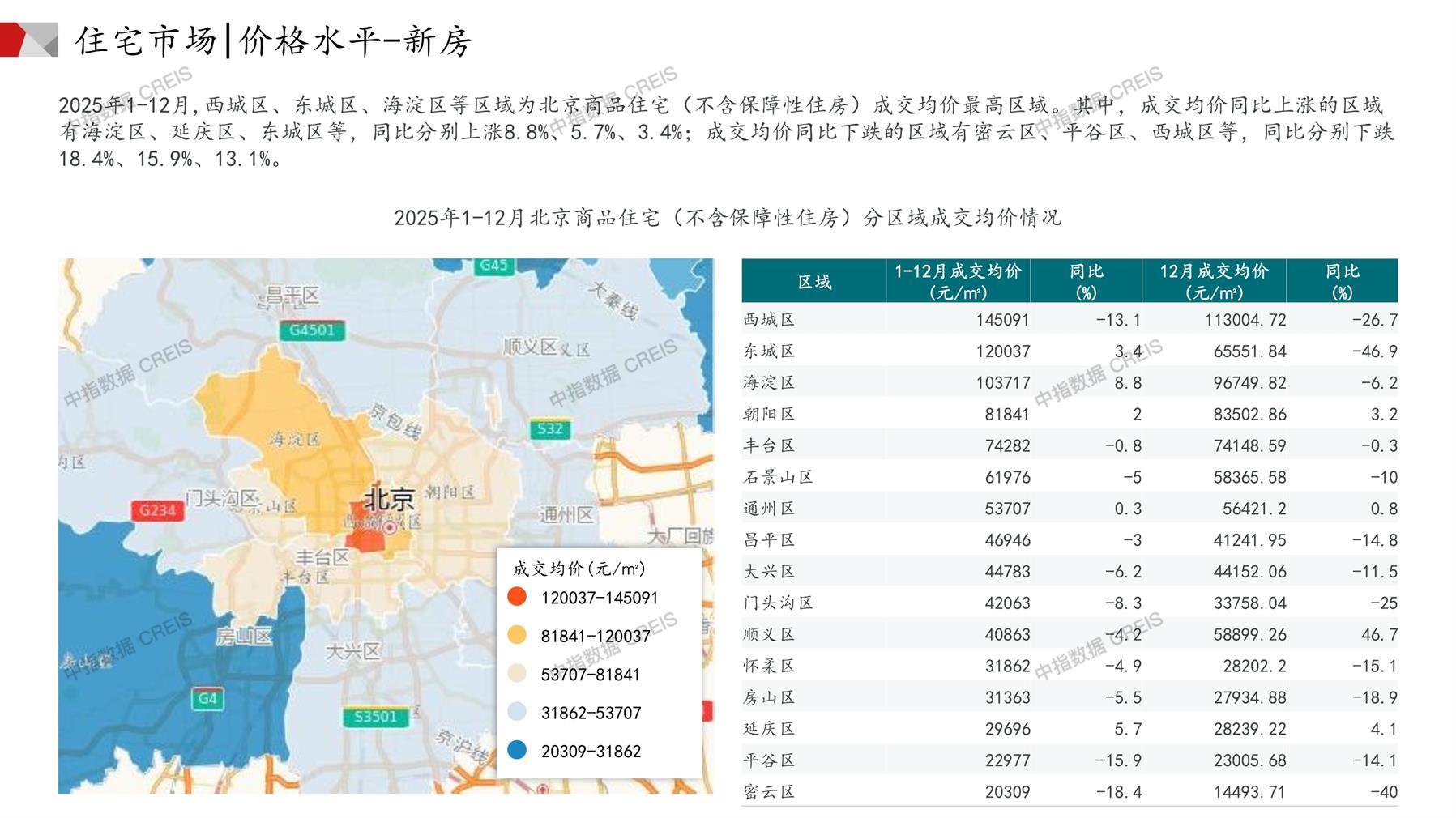Click the 区域 table column header
Screen dimensions: 1456x818
coord(813,282)
